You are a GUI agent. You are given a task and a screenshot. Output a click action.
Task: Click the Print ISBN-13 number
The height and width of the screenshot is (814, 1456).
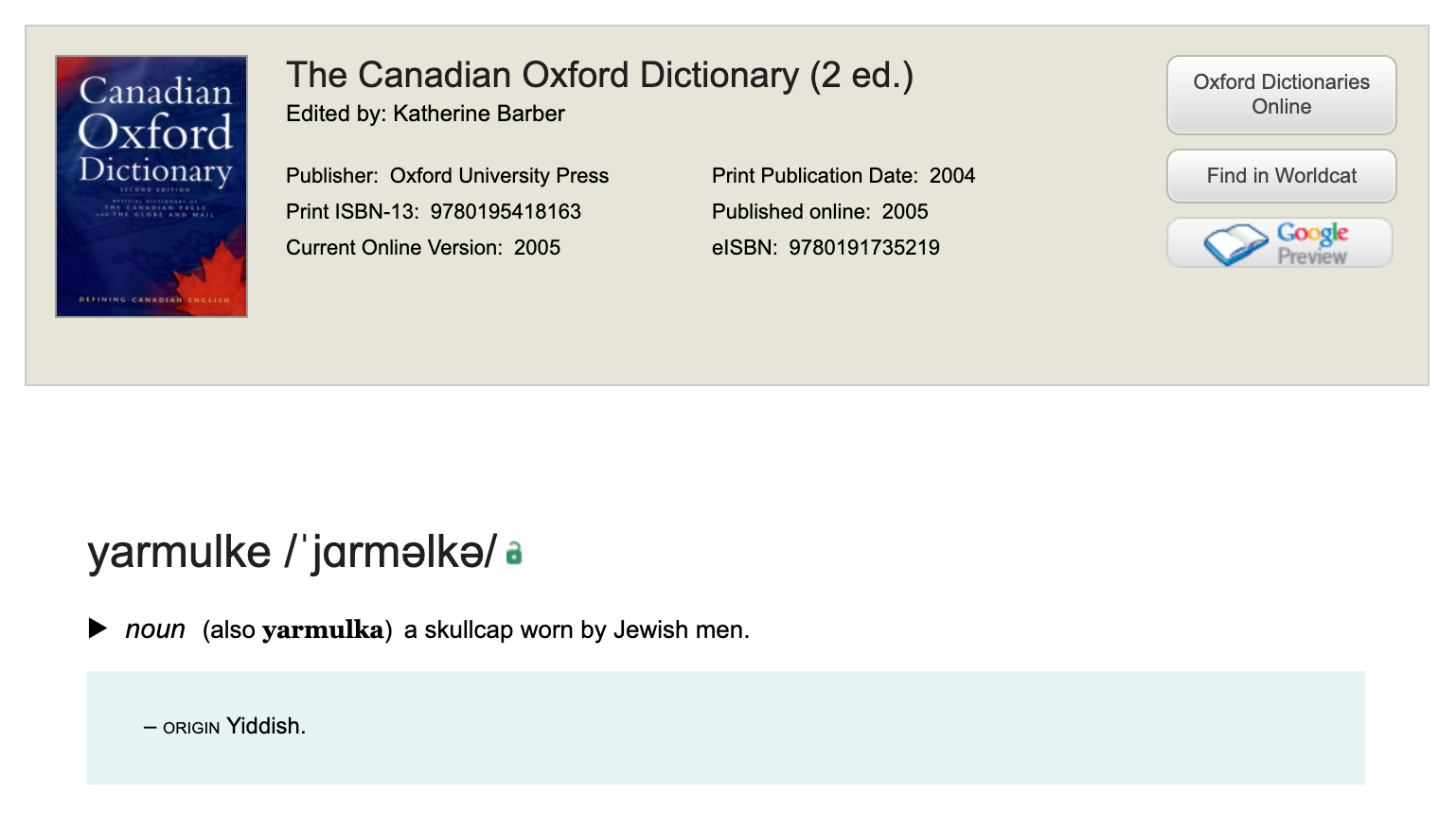pos(506,212)
